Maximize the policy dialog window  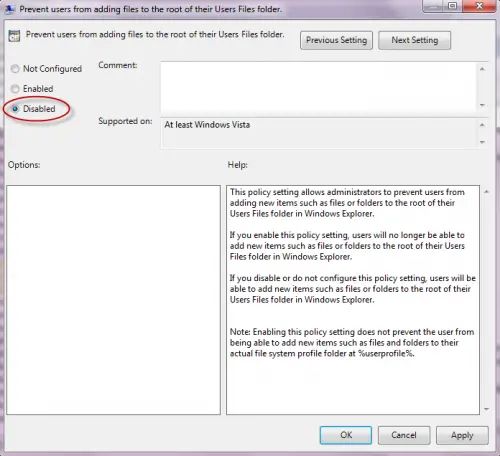coord(453,6)
